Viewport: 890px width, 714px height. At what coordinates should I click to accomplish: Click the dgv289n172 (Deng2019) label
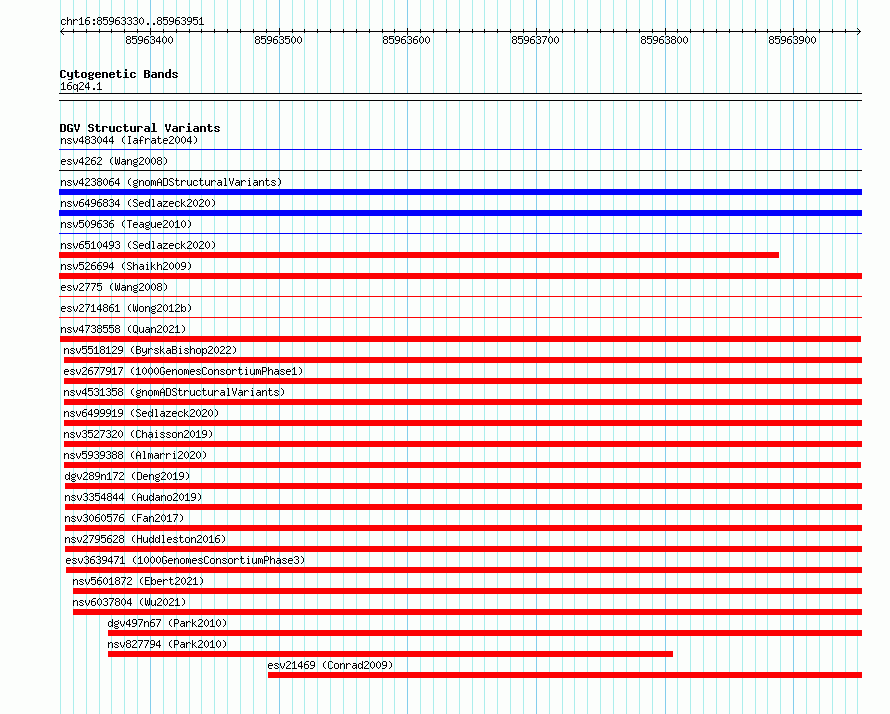click(127, 476)
